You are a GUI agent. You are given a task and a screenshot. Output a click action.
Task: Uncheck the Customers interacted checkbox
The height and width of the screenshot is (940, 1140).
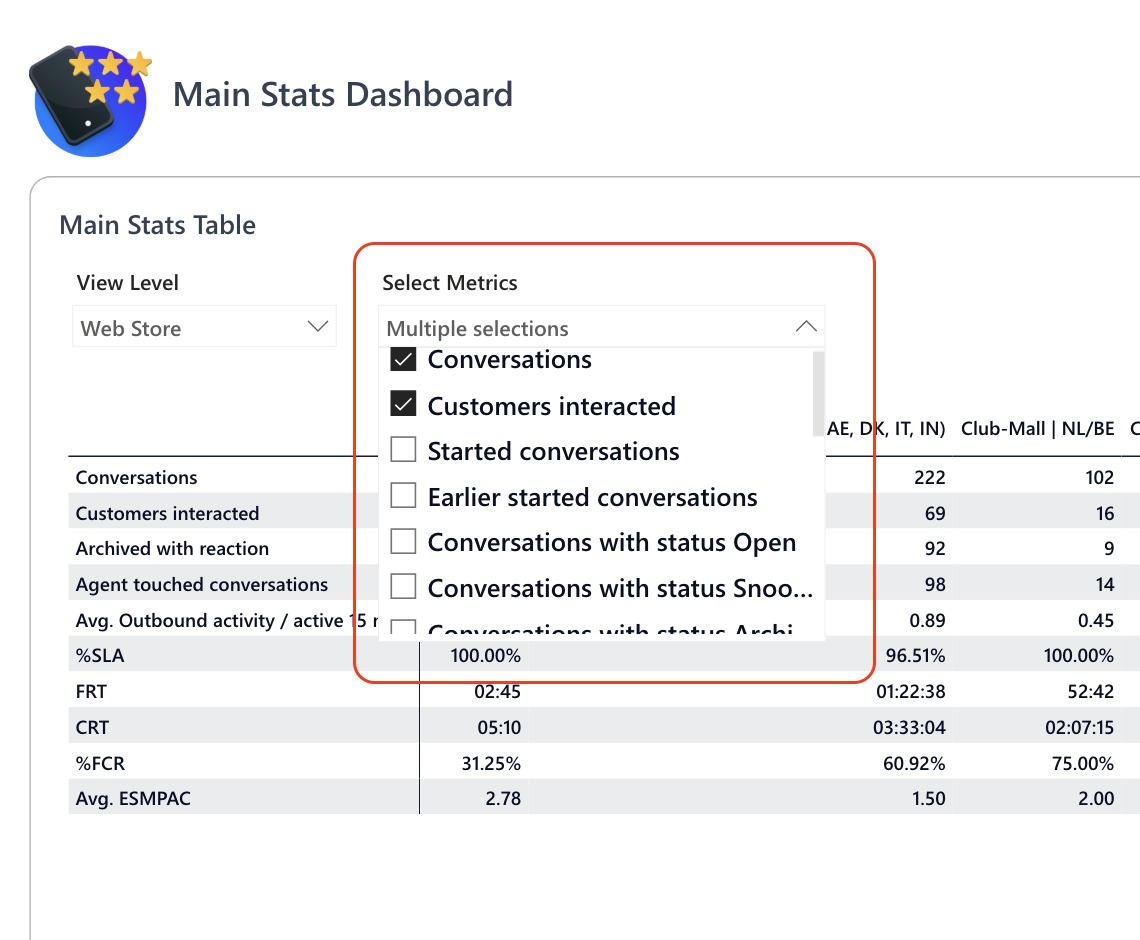pyautogui.click(x=403, y=406)
